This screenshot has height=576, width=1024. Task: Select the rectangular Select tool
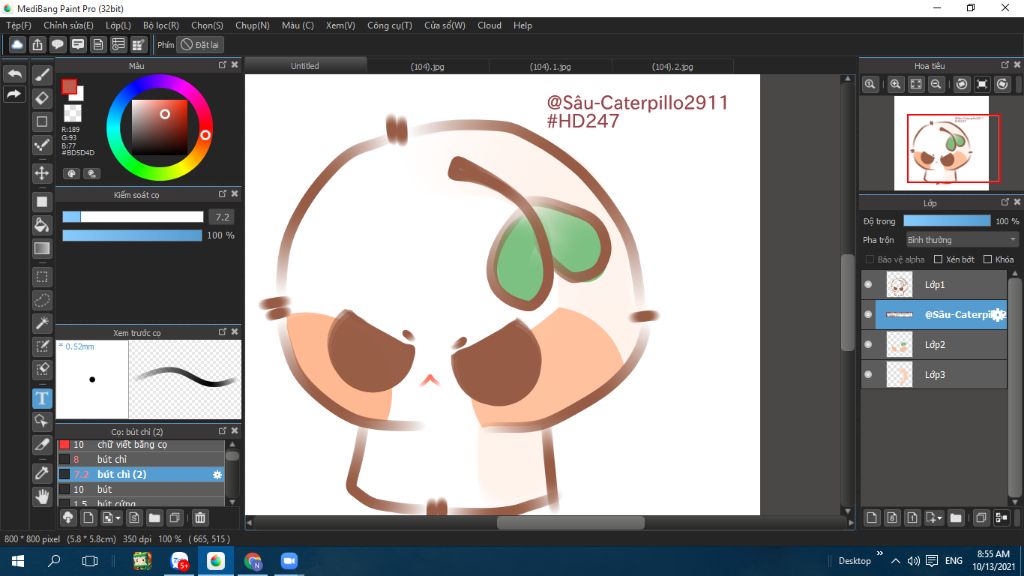42,277
